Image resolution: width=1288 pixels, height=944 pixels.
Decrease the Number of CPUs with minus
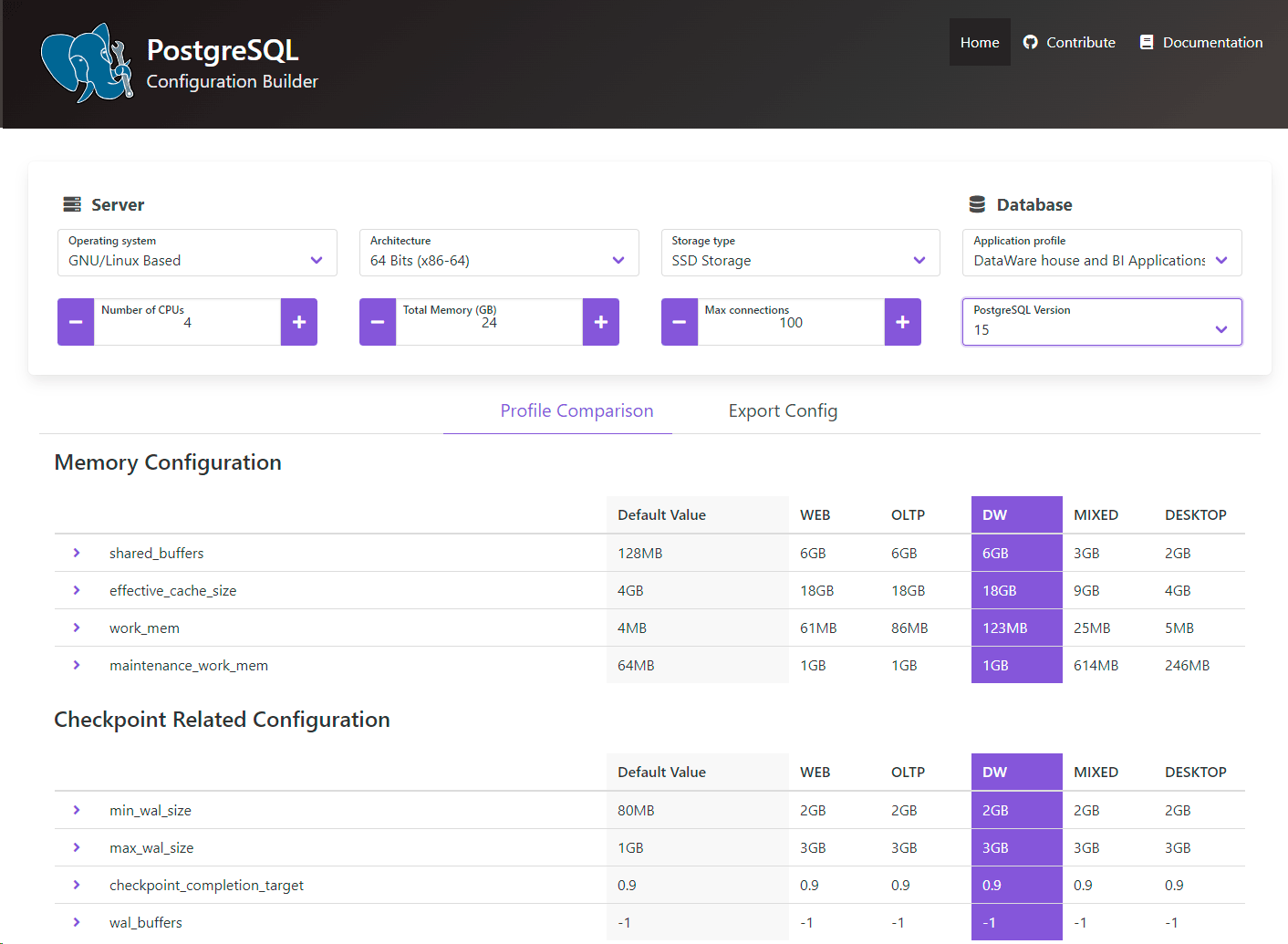click(x=76, y=322)
